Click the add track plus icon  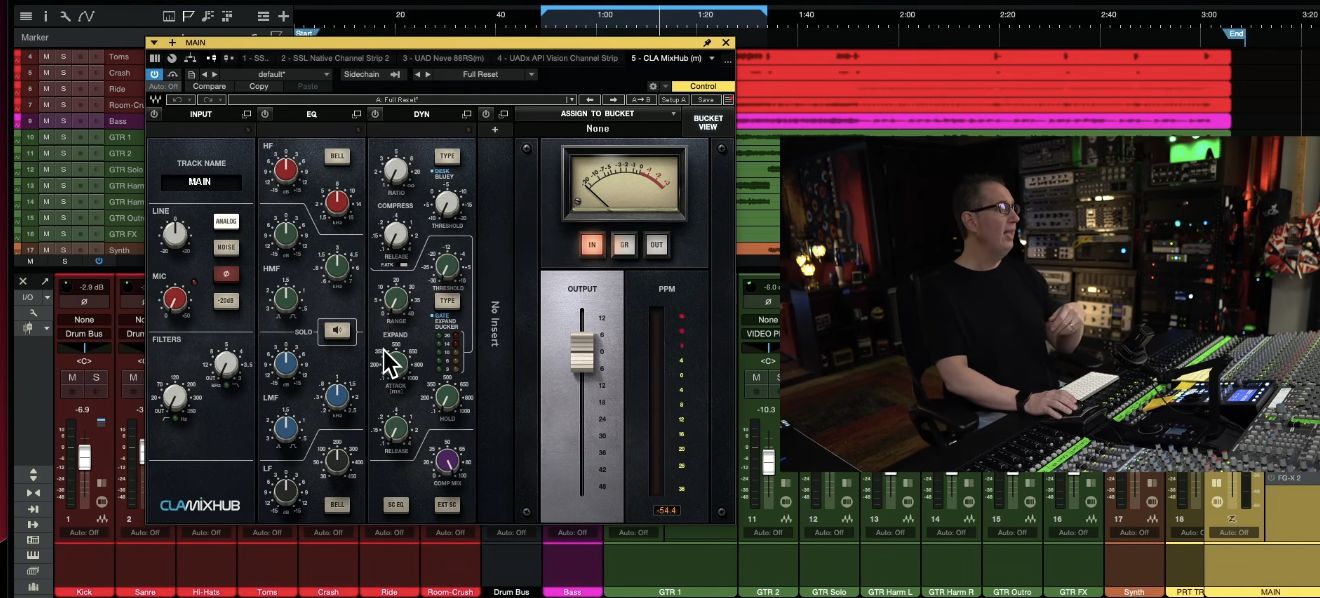(284, 16)
